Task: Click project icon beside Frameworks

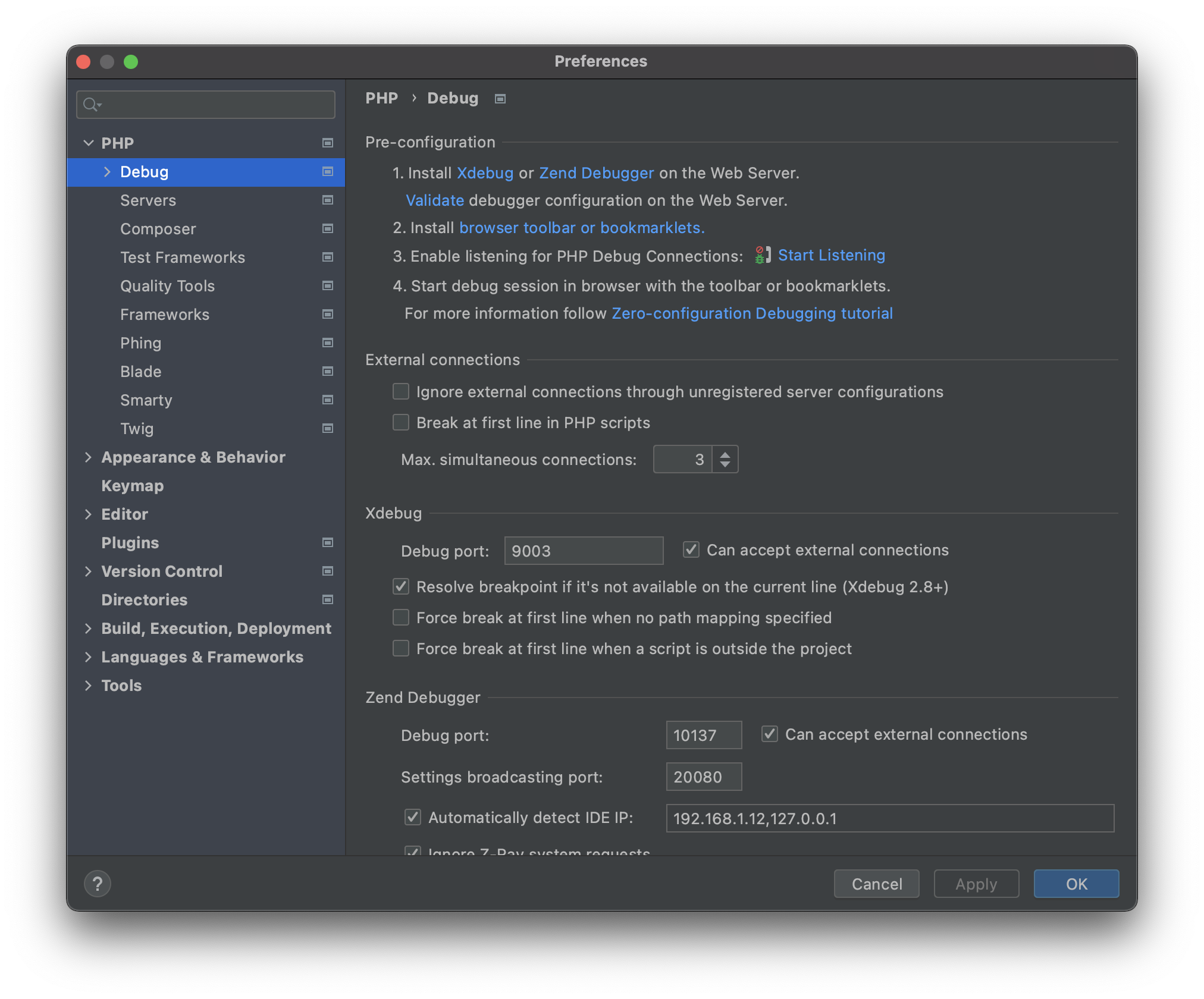Action: pyautogui.click(x=327, y=314)
